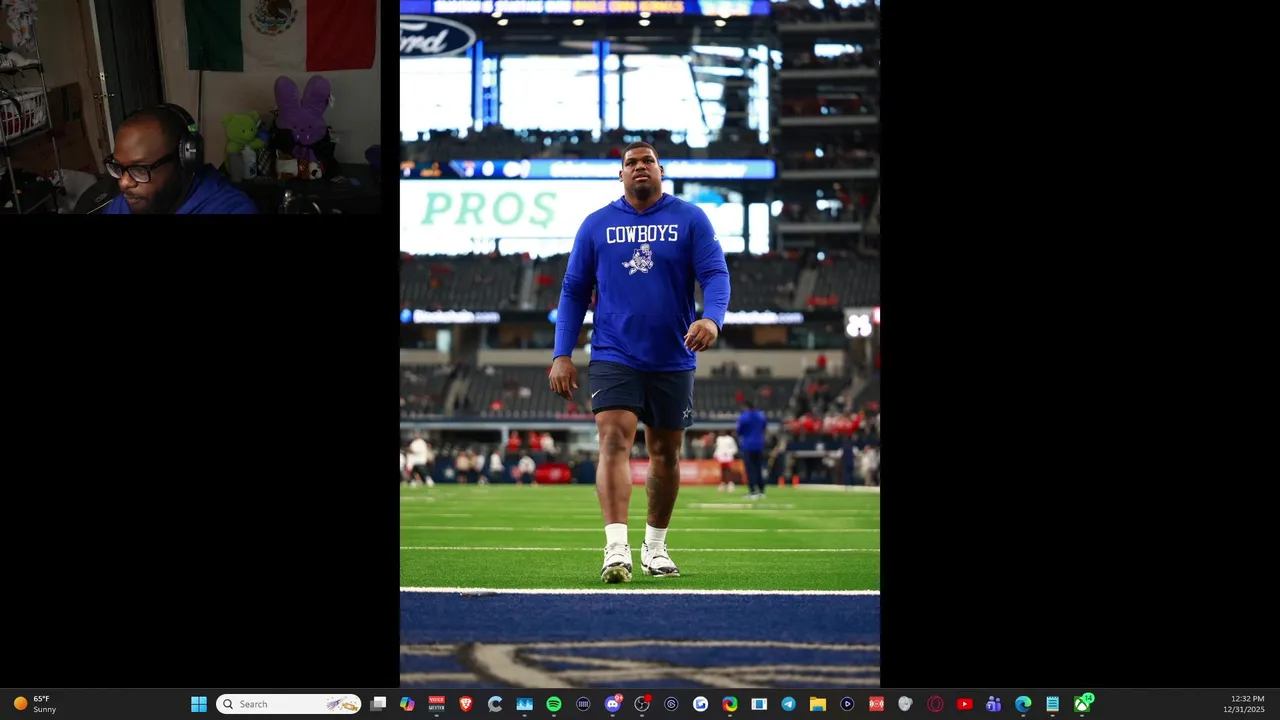The height and width of the screenshot is (720, 1280).
Task: Open the Windows Start menu
Action: [199, 704]
